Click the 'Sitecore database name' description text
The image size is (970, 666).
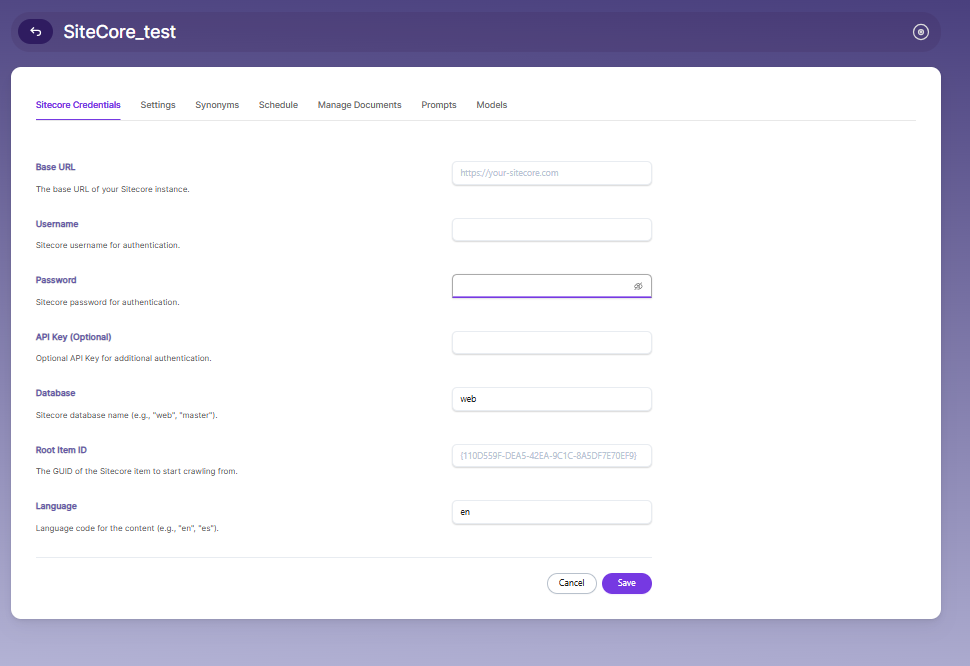tap(126, 415)
